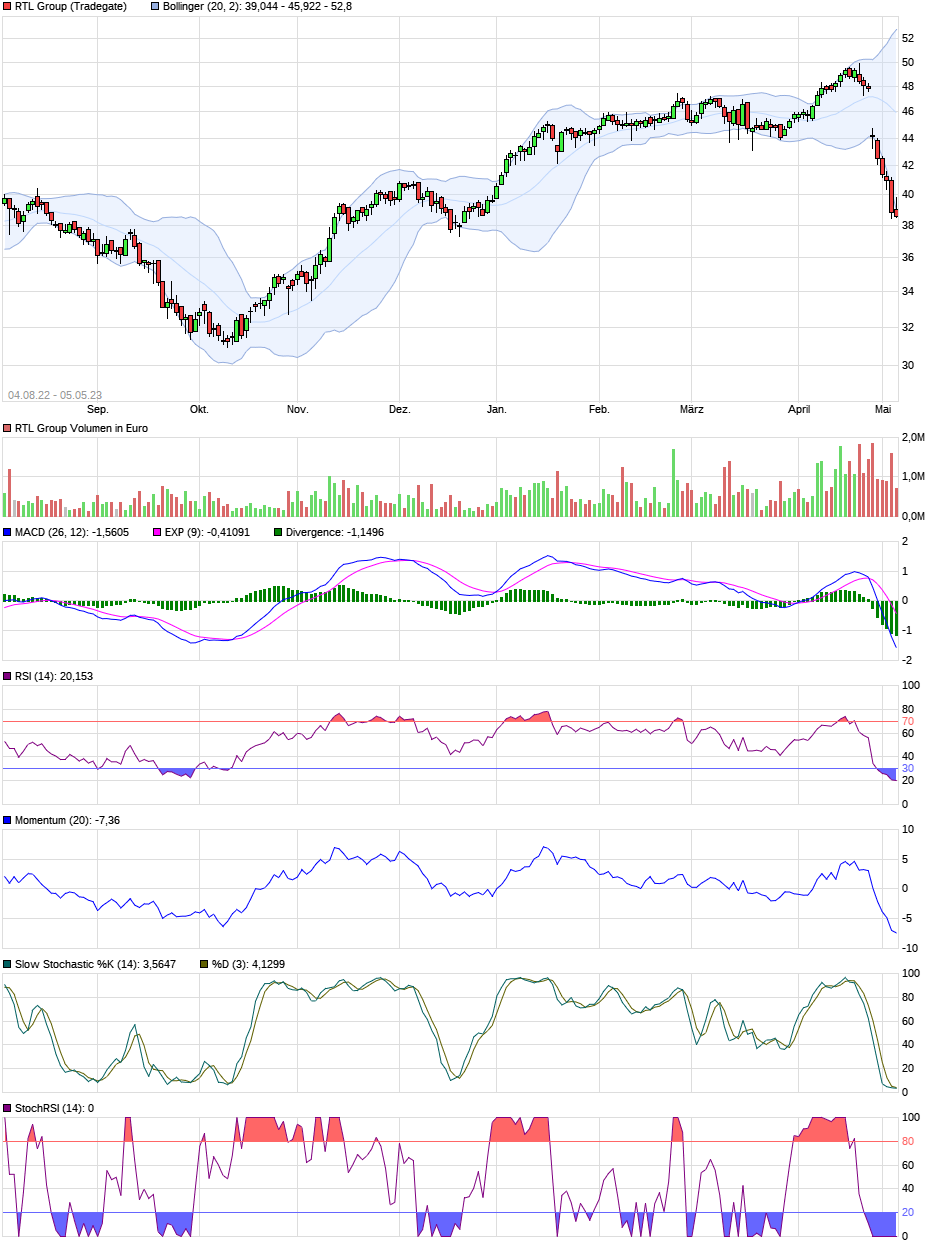Click the price axis value "38"
Viewport: 940px width, 1246px height.
click(908, 226)
